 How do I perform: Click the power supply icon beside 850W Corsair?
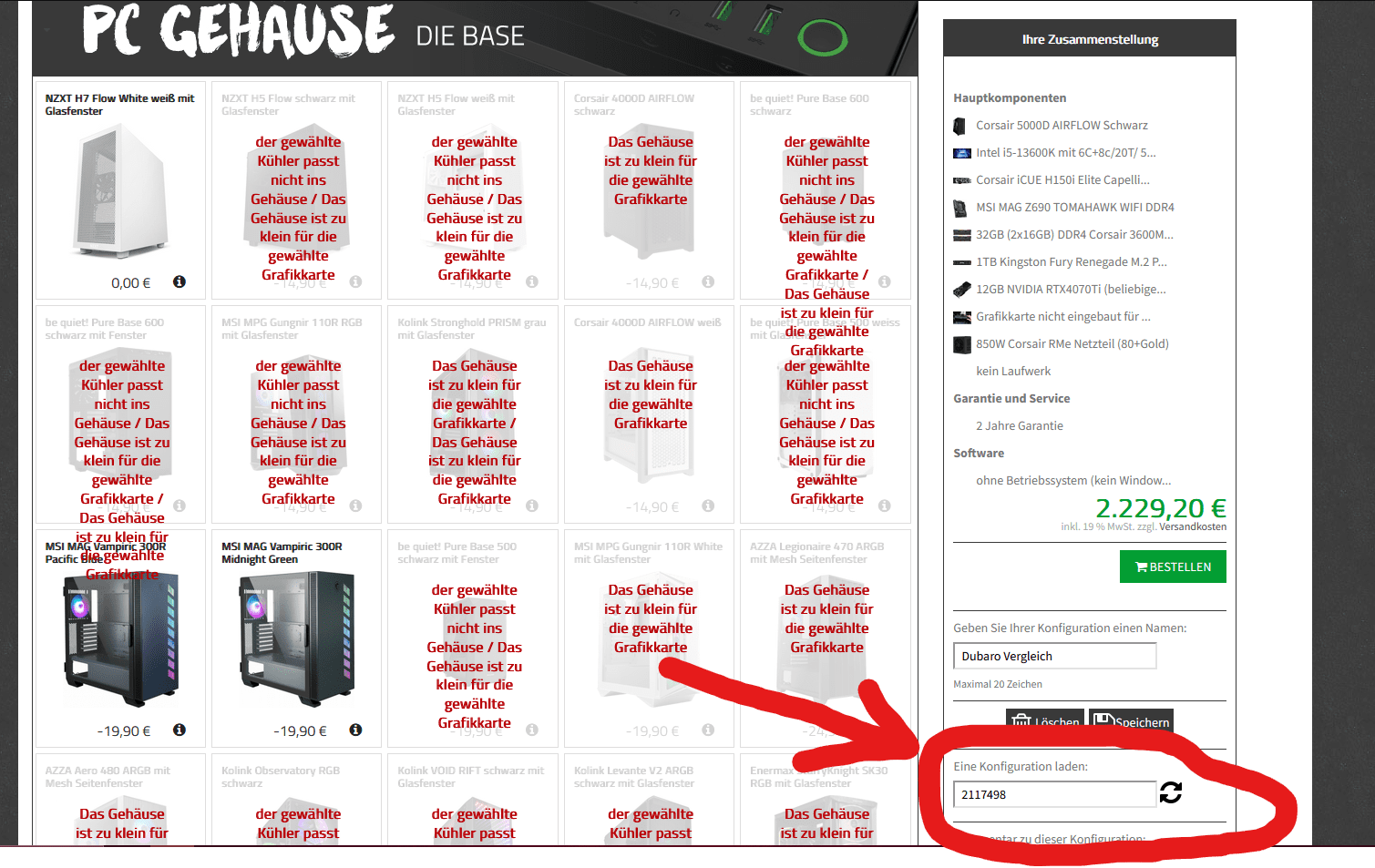click(x=961, y=344)
